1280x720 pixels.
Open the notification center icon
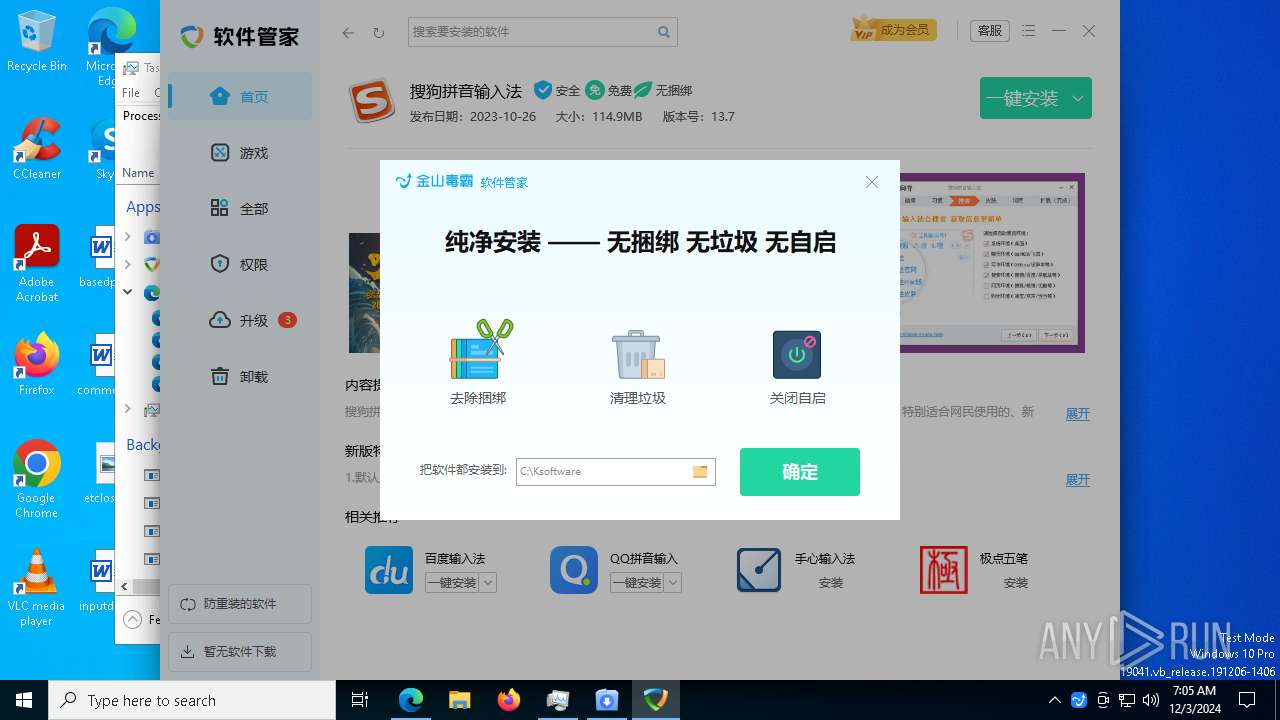coord(1247,700)
